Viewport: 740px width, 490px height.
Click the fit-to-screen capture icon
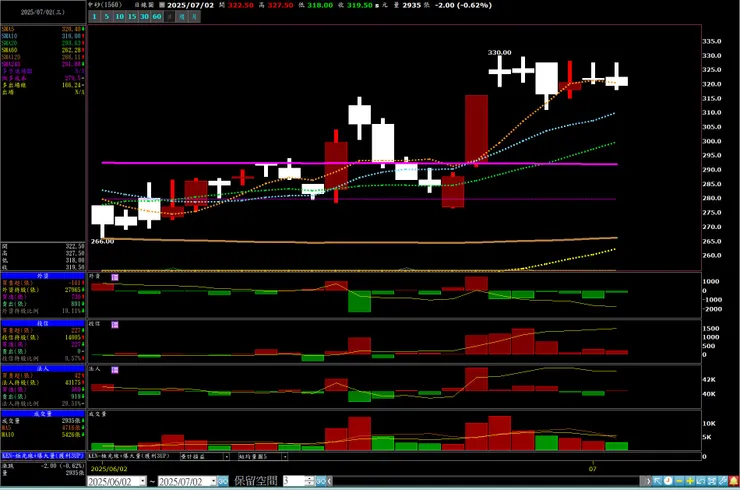pos(712,481)
